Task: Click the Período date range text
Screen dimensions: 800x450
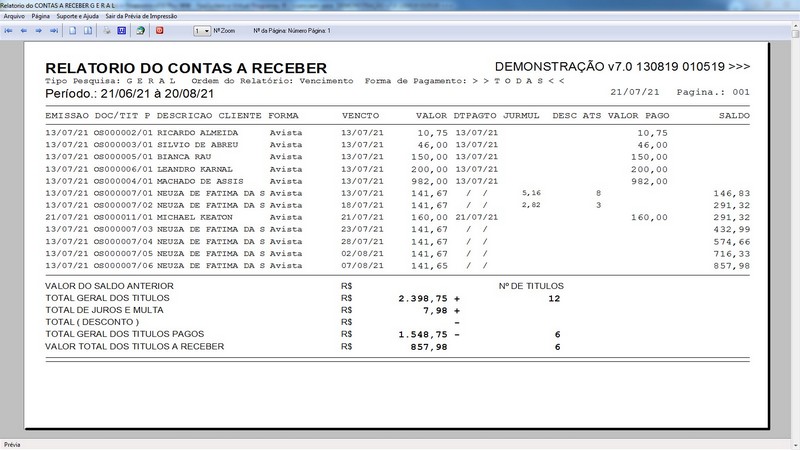Action: click(130, 94)
